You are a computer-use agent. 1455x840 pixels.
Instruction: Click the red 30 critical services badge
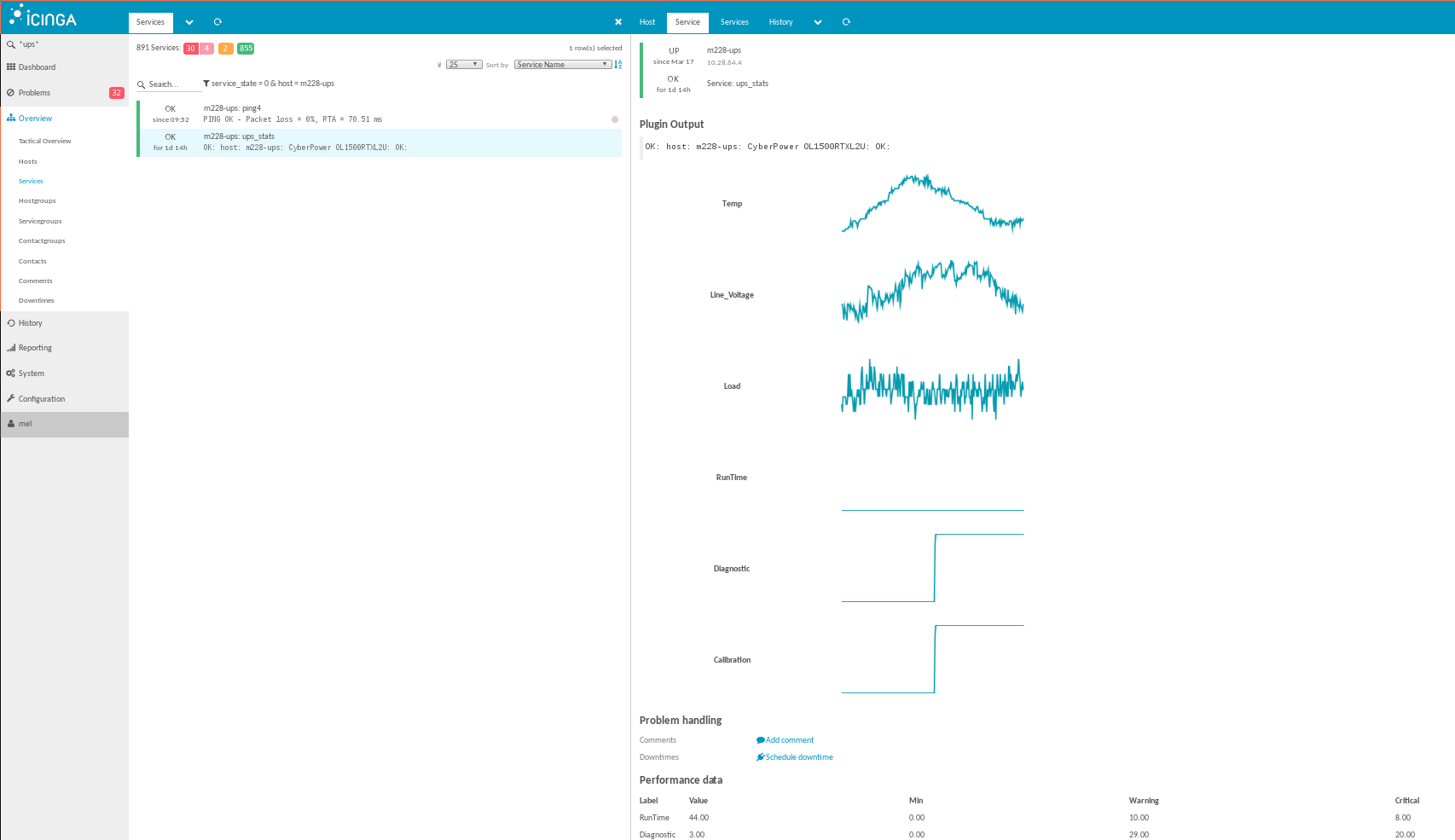click(191, 49)
